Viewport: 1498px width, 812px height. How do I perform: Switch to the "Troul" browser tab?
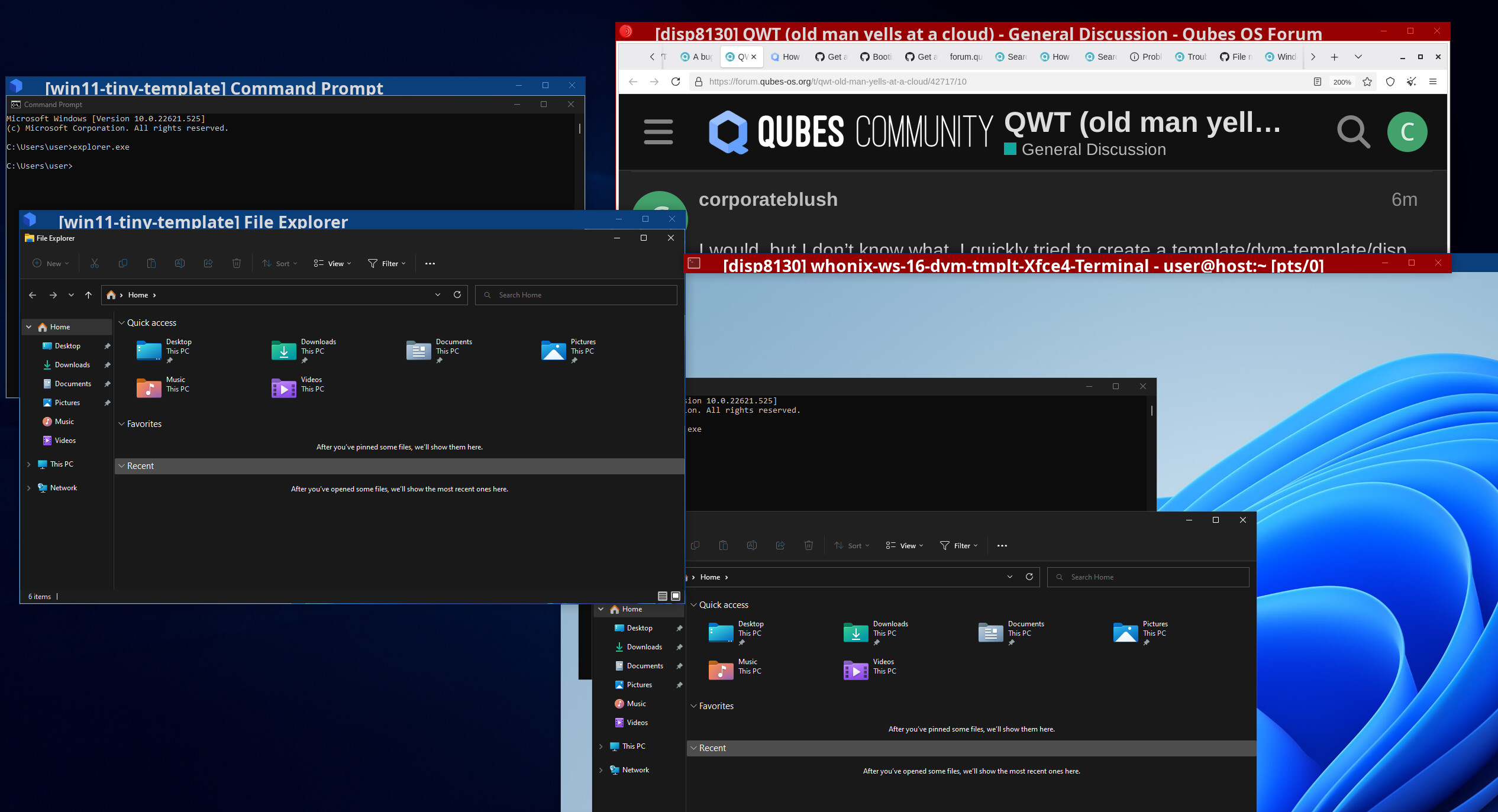(1192, 57)
